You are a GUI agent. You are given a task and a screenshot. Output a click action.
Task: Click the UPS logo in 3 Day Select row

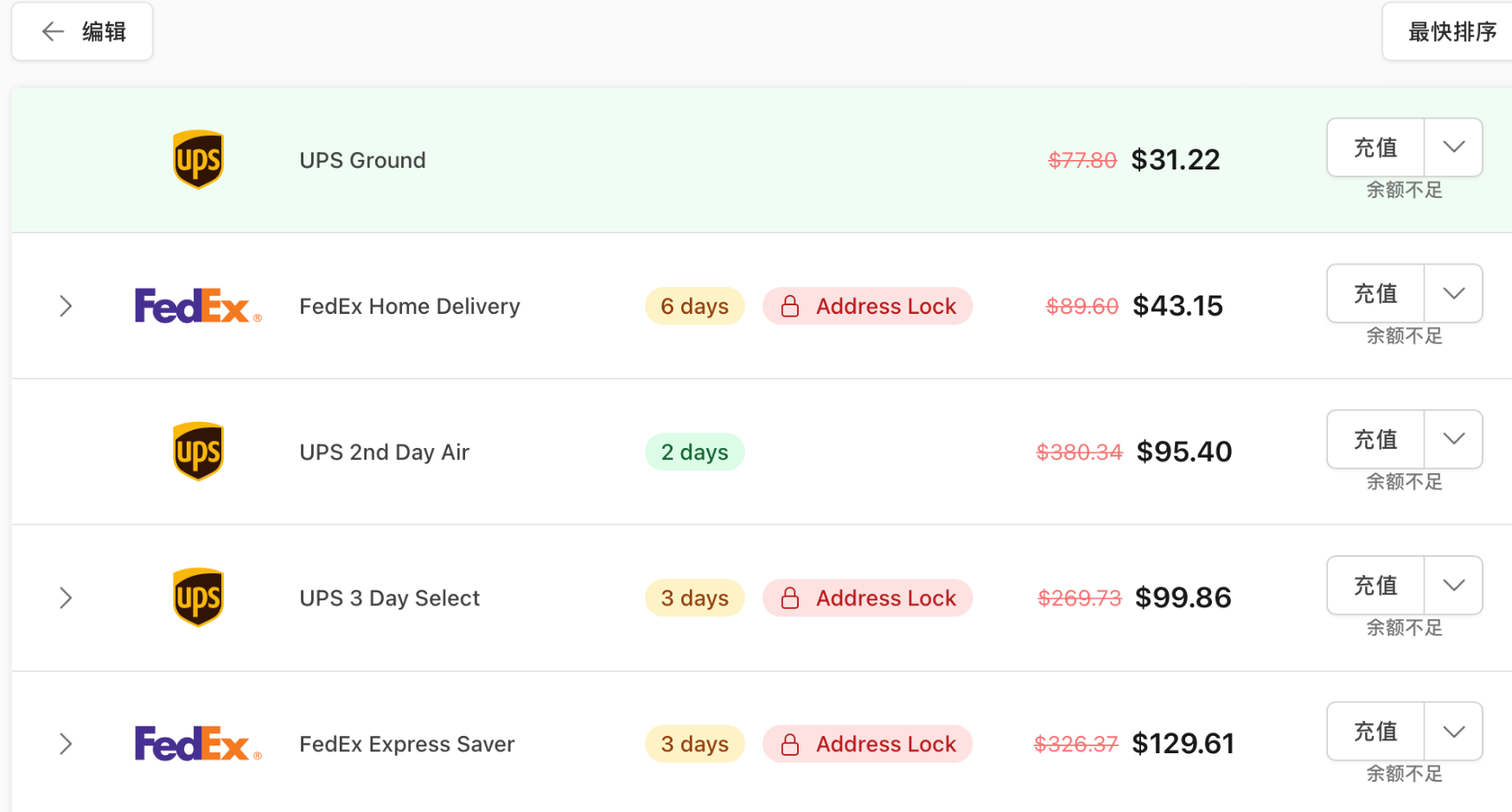pos(198,598)
